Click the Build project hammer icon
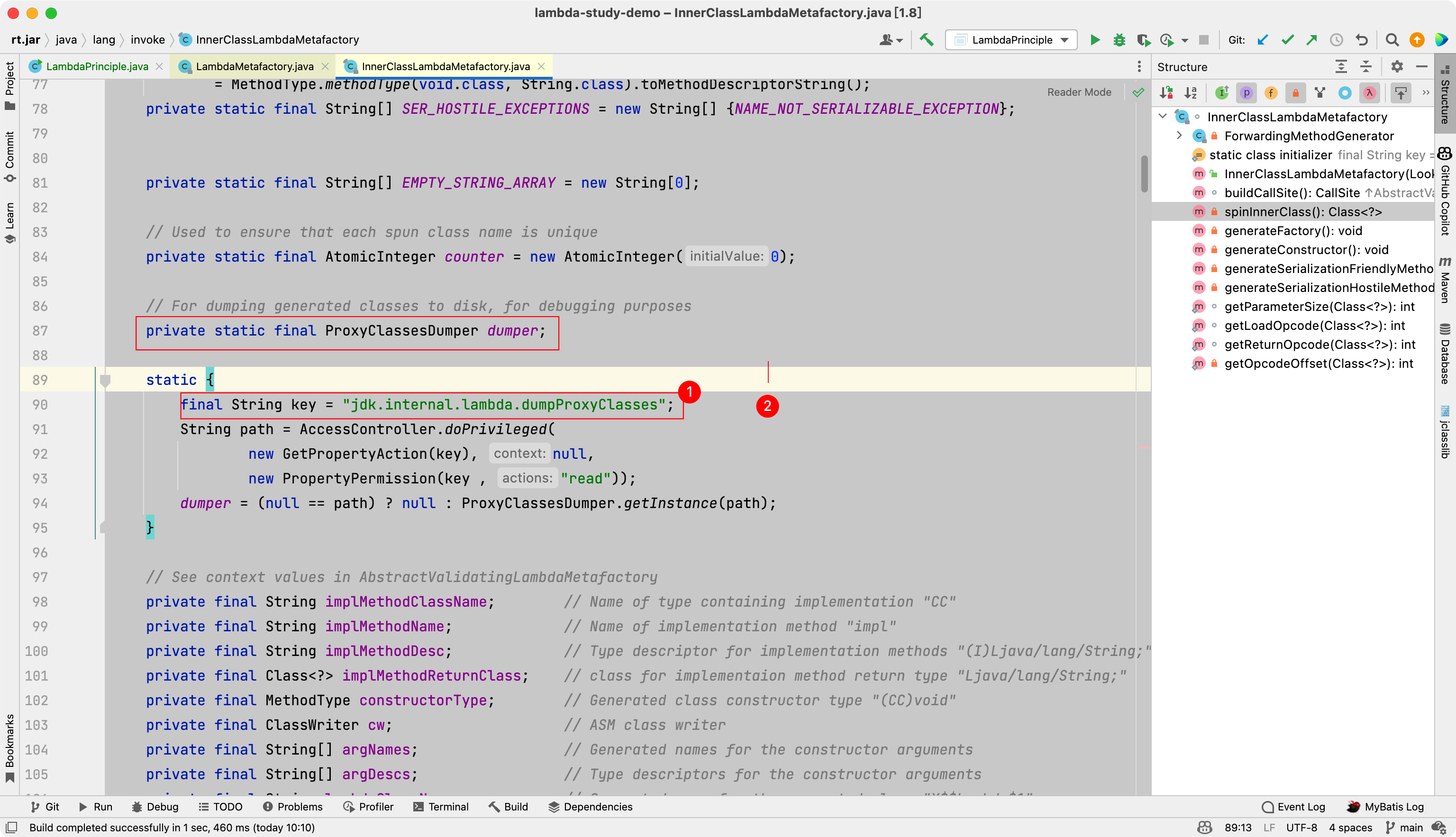The image size is (1456, 837). tap(926, 40)
